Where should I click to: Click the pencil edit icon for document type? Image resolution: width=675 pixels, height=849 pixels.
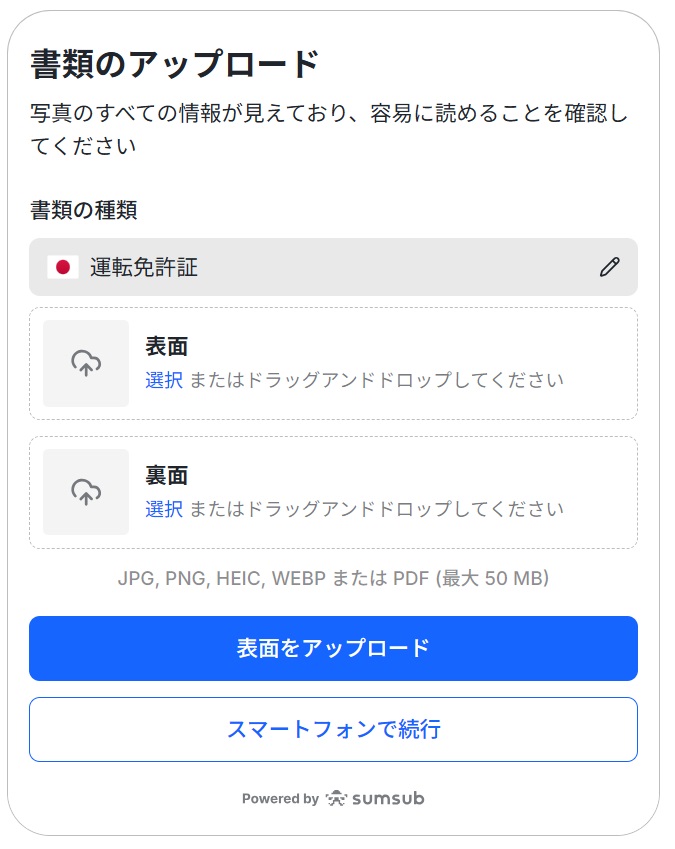(609, 267)
